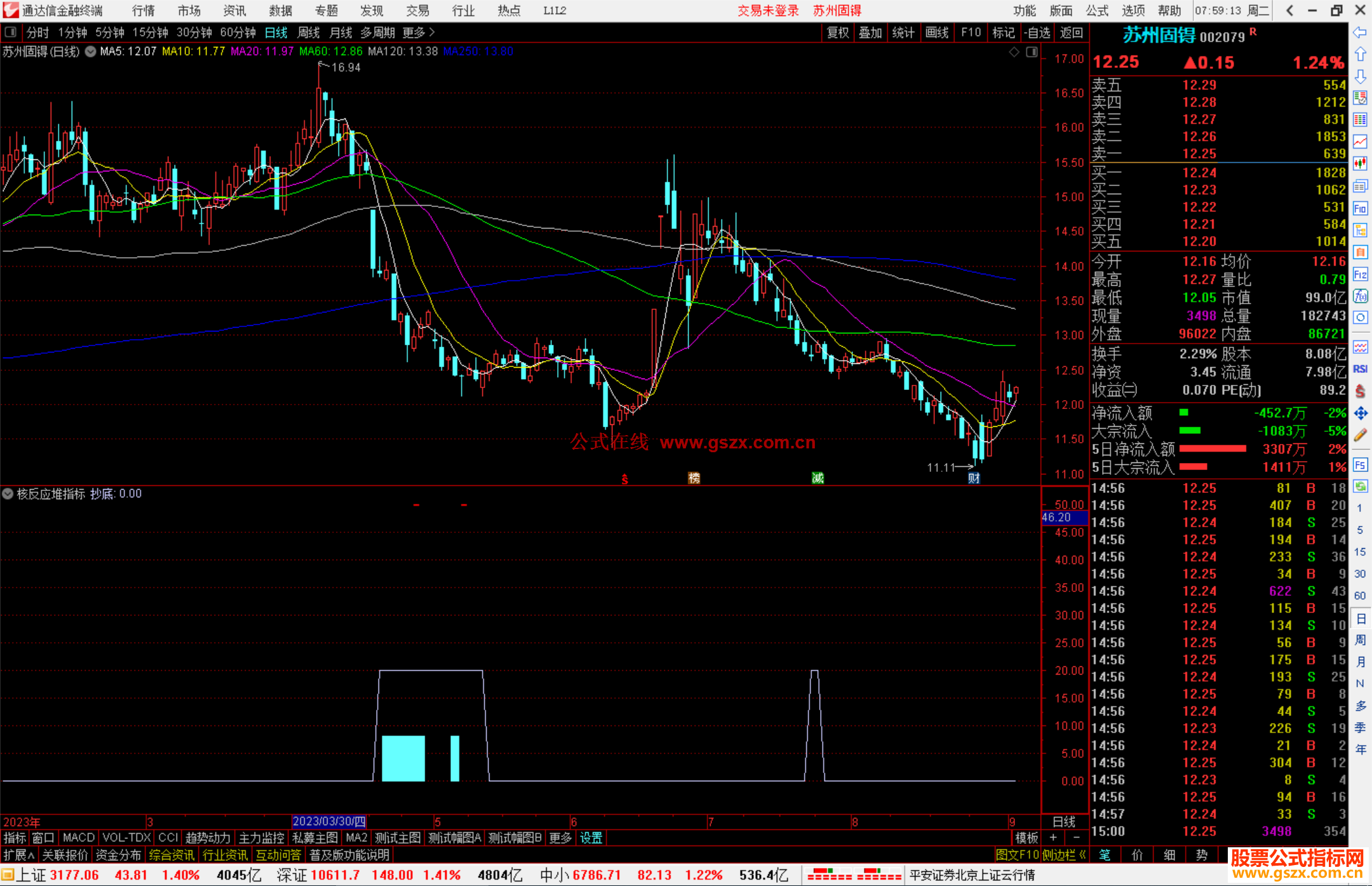Click the 减 marker on the chart timeline
Viewport: 1372px width, 886px height.
pos(817,478)
